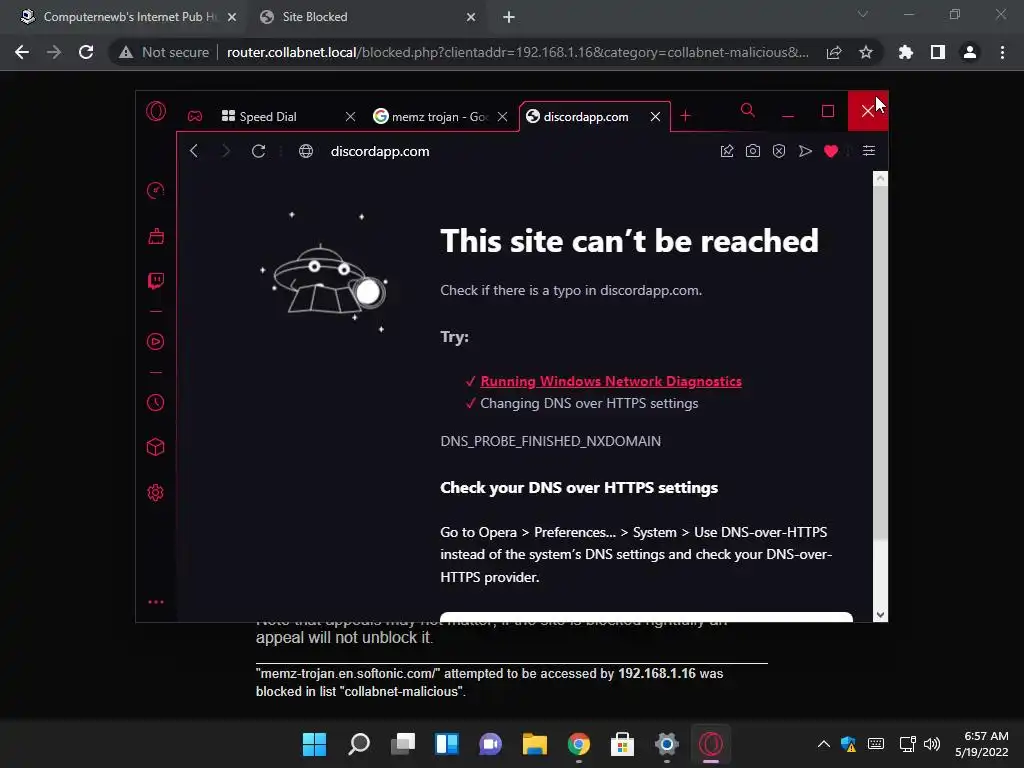Viewport: 1024px width, 768px height.
Task: Open File Explorer from taskbar
Action: point(535,744)
